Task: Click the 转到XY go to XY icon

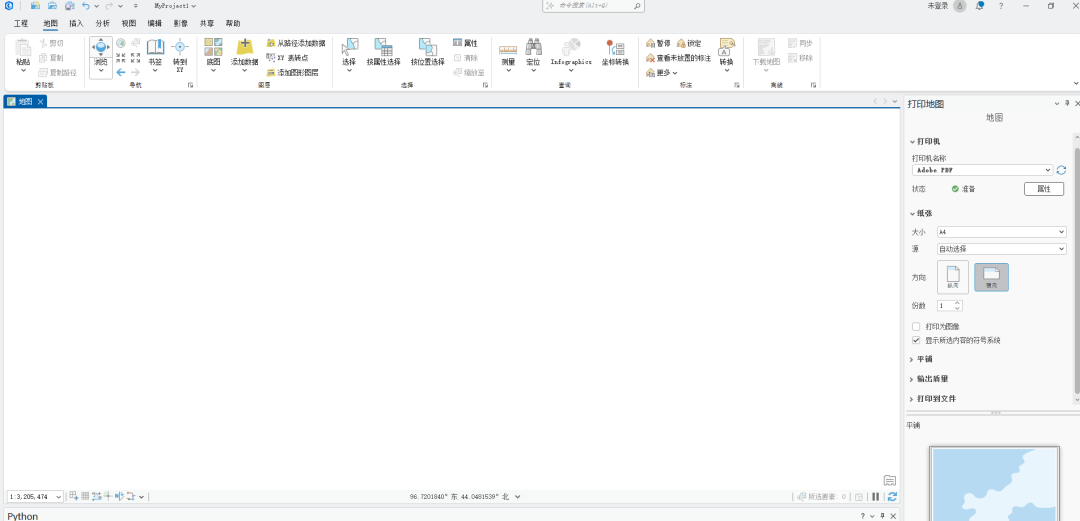Action: pos(180,48)
